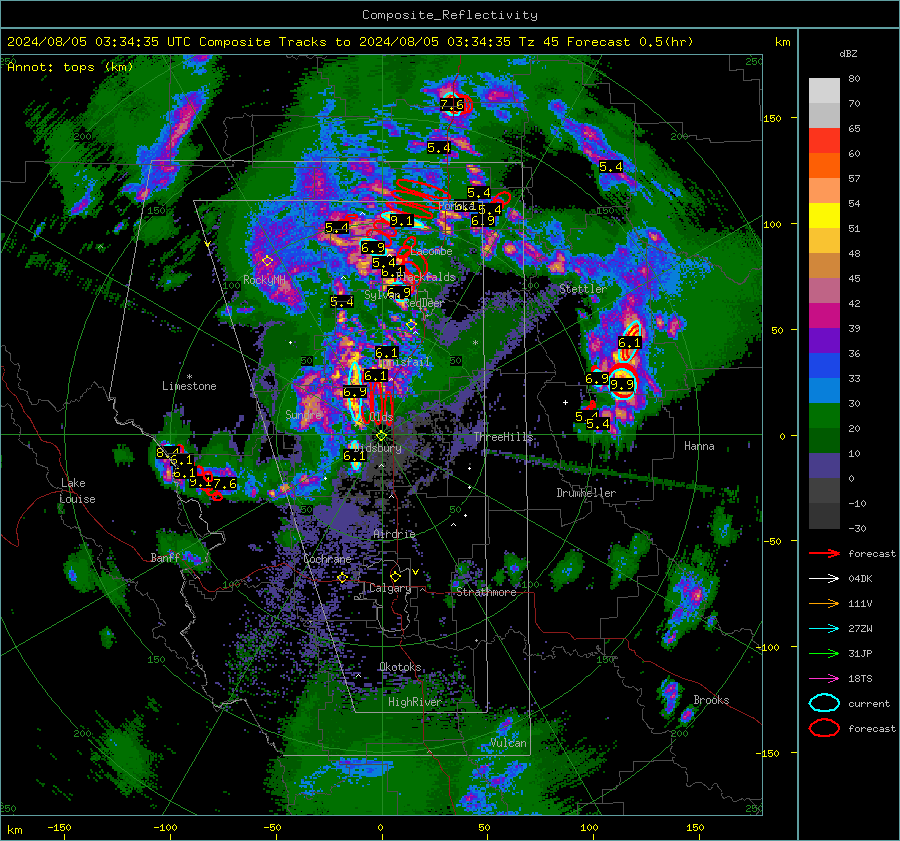This screenshot has height=841, width=900.
Task: Click the Stettler town label
Action: tap(583, 289)
